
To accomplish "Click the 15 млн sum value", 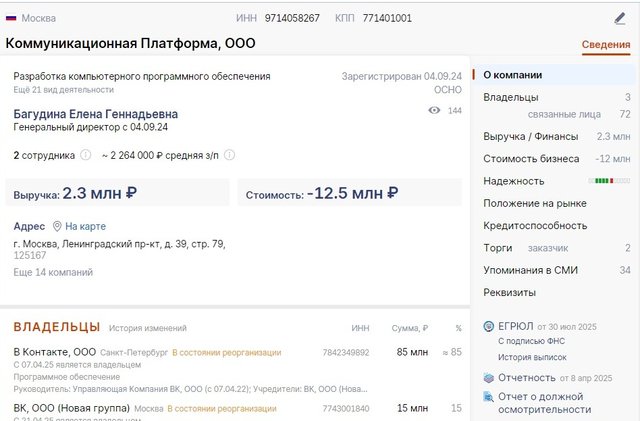I will 413,408.
